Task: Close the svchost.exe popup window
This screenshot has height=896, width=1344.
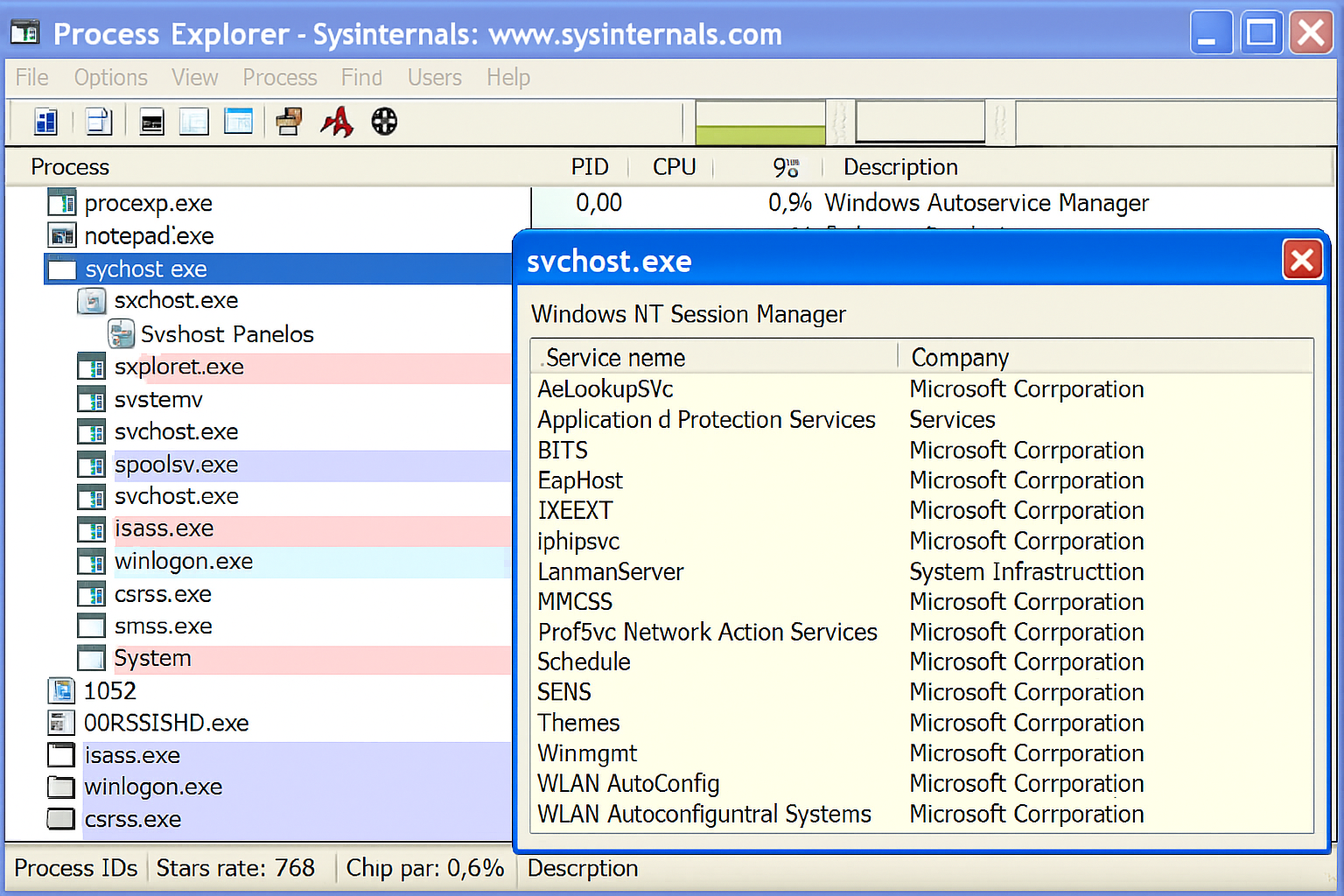Action: tap(1302, 260)
